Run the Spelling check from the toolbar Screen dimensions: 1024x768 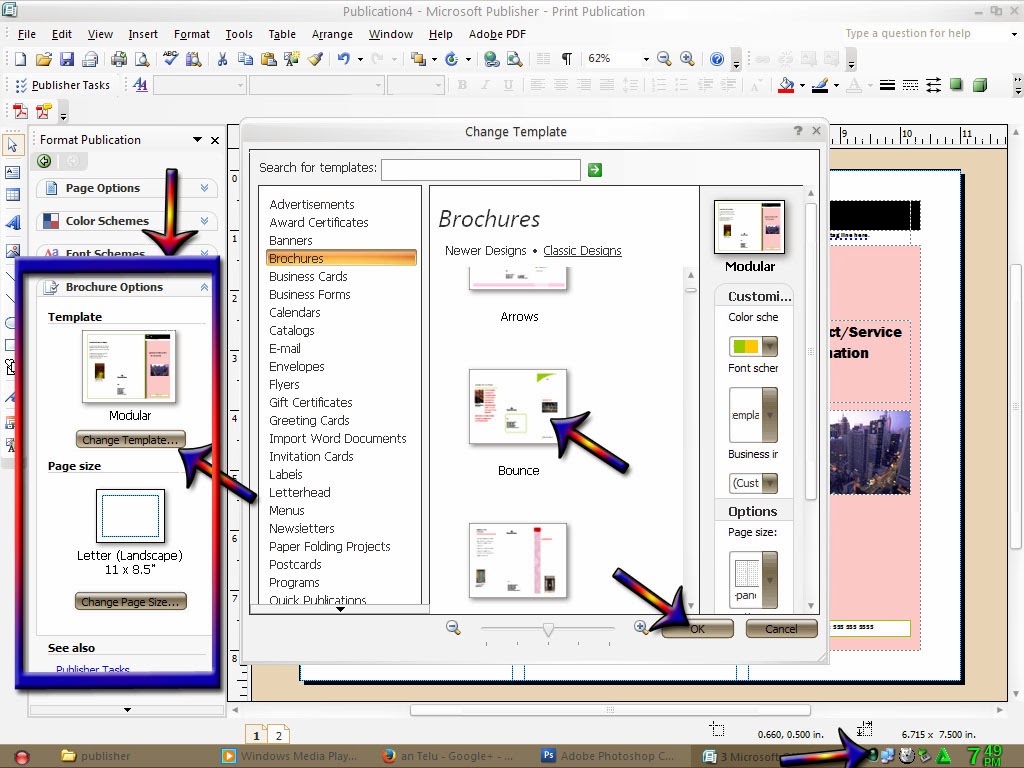168,58
